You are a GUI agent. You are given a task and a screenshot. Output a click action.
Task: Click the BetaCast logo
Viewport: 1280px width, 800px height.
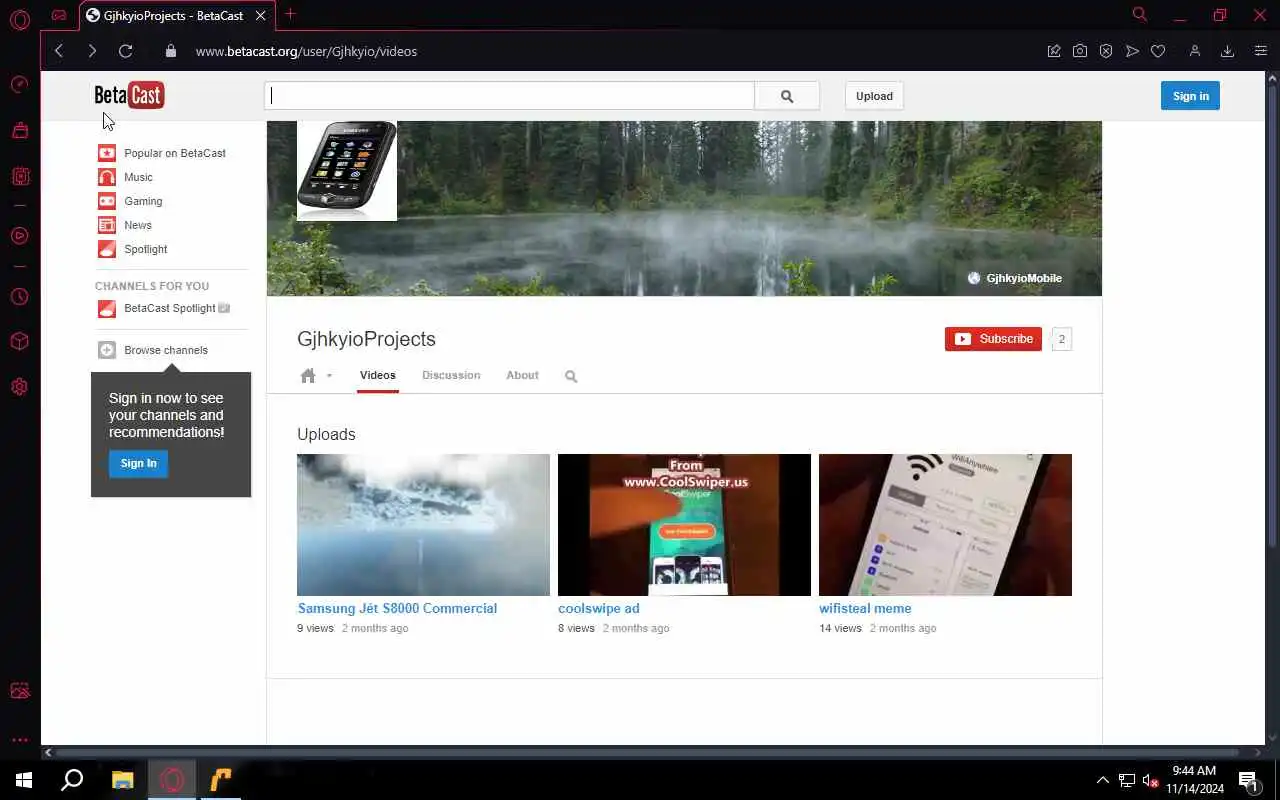(x=129, y=95)
